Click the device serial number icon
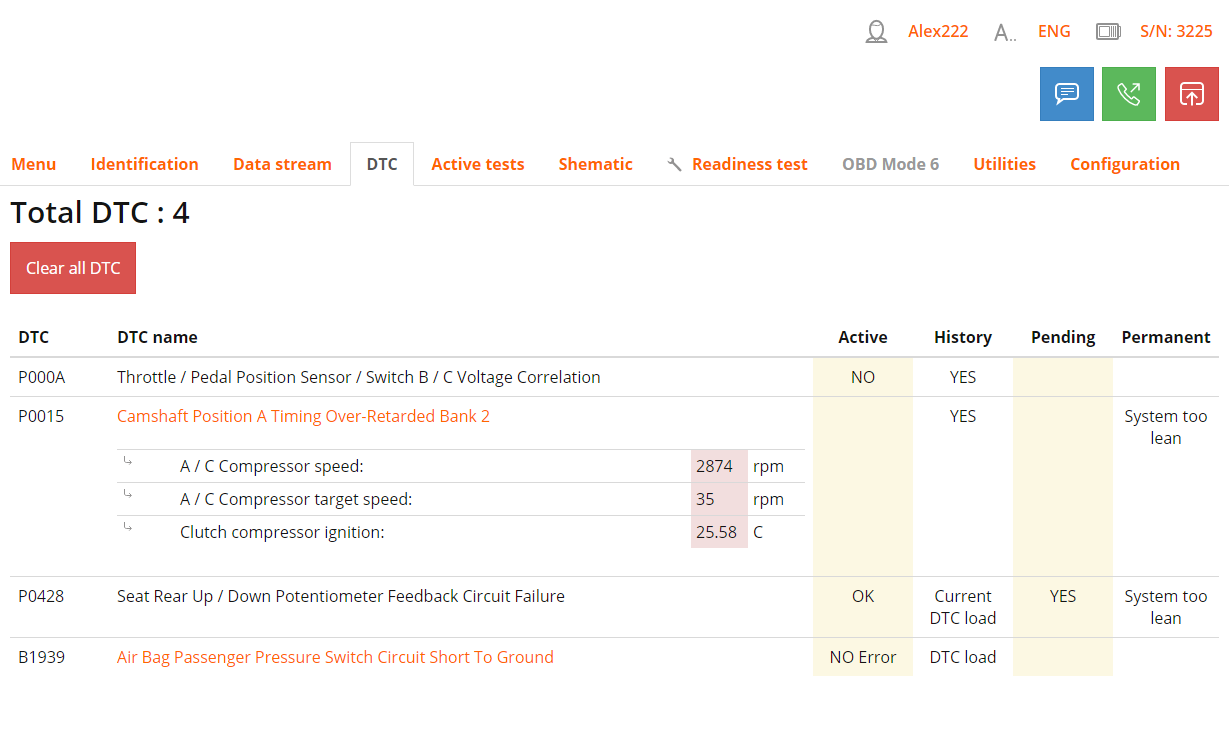This screenshot has width=1229, height=744. (x=1108, y=32)
